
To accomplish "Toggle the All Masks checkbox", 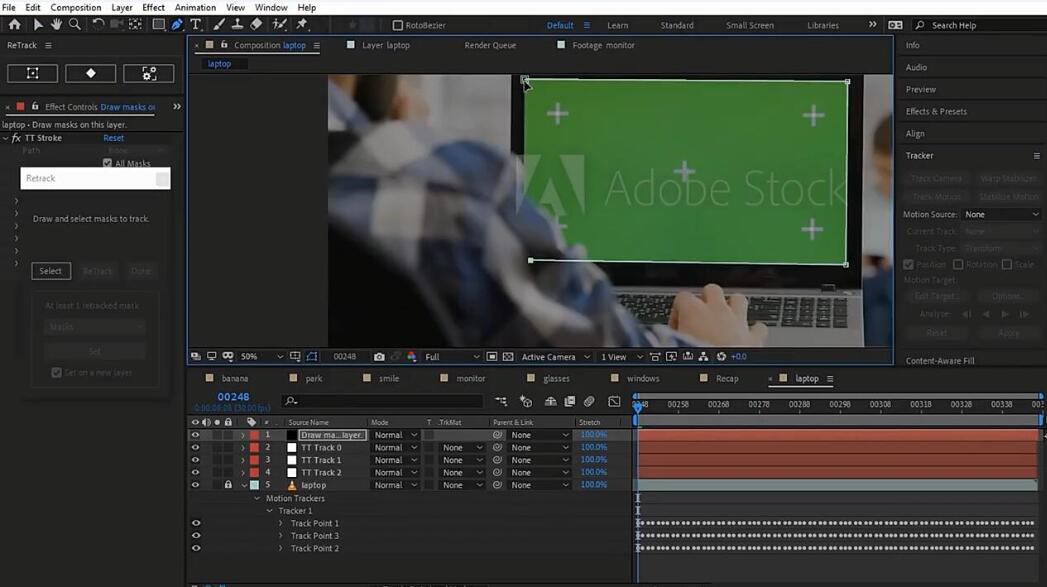I will coord(108,163).
